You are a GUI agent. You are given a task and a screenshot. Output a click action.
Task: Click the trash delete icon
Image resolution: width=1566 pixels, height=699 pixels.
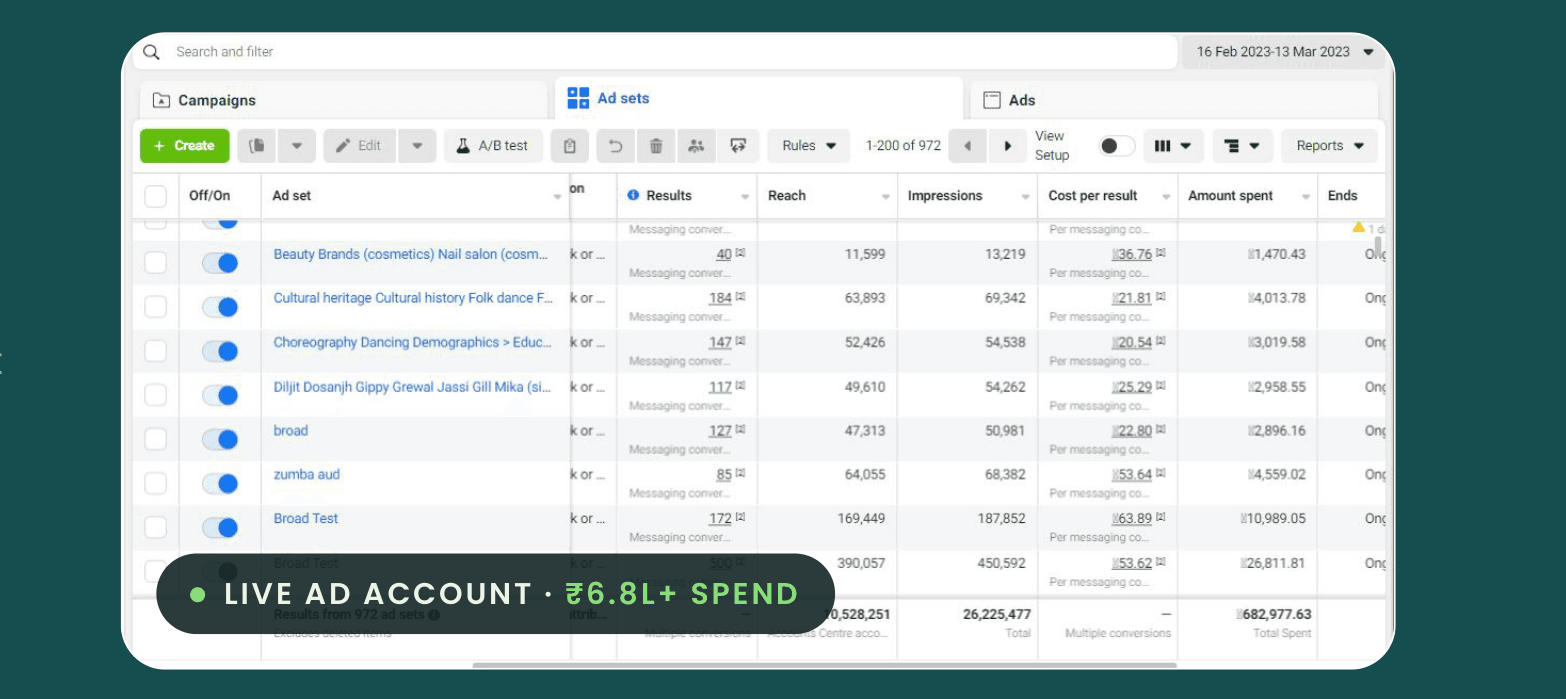656,146
